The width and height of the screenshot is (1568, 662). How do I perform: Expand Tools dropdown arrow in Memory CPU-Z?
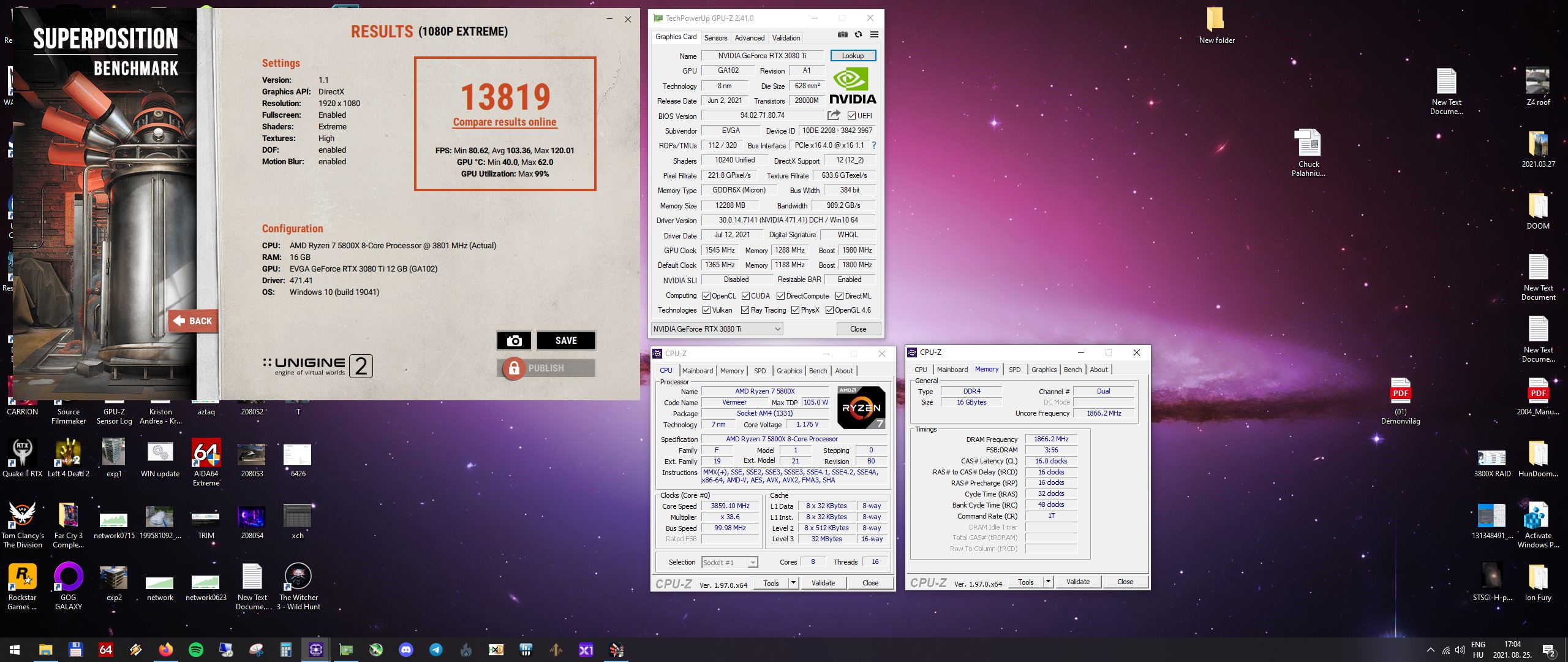tap(1048, 582)
